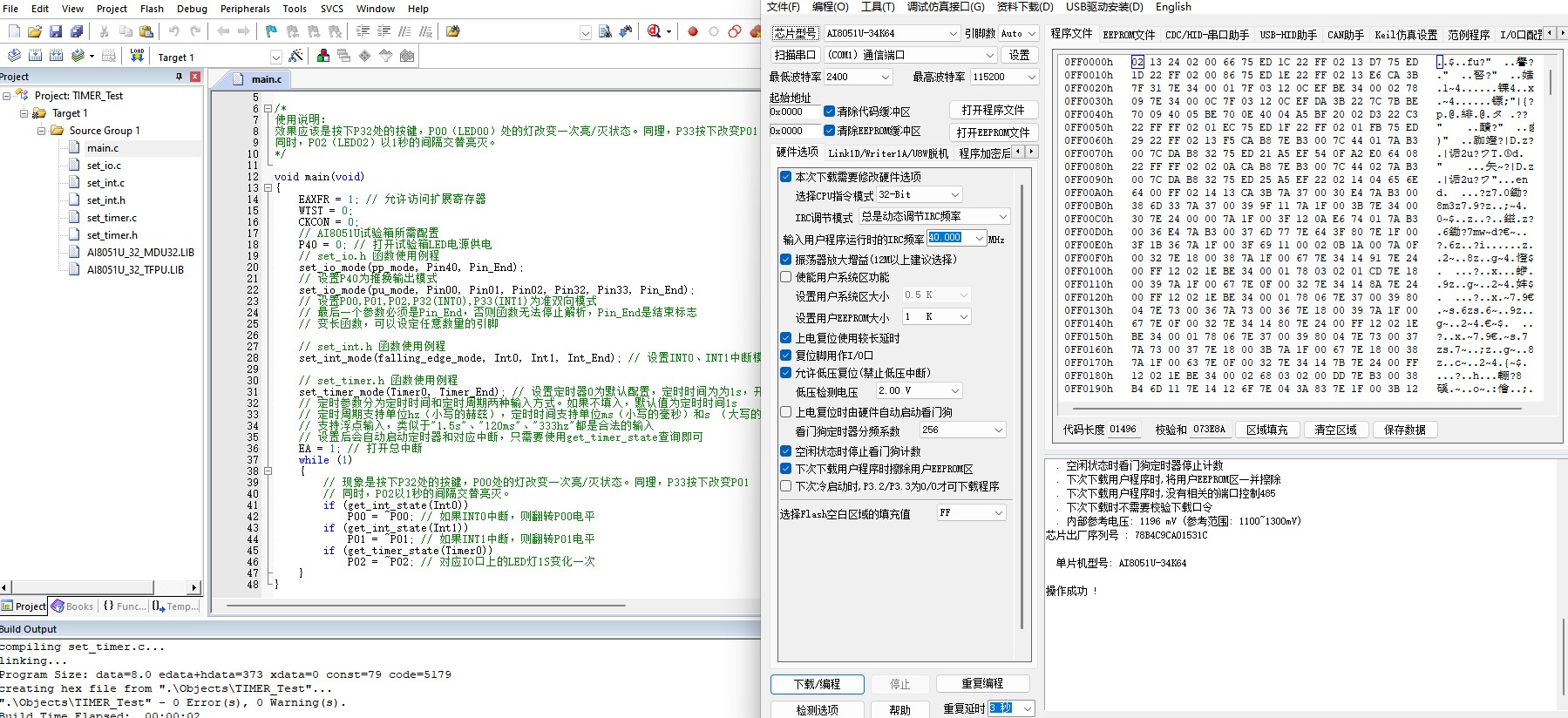Select set_timer.c in the project tree

pos(112,218)
